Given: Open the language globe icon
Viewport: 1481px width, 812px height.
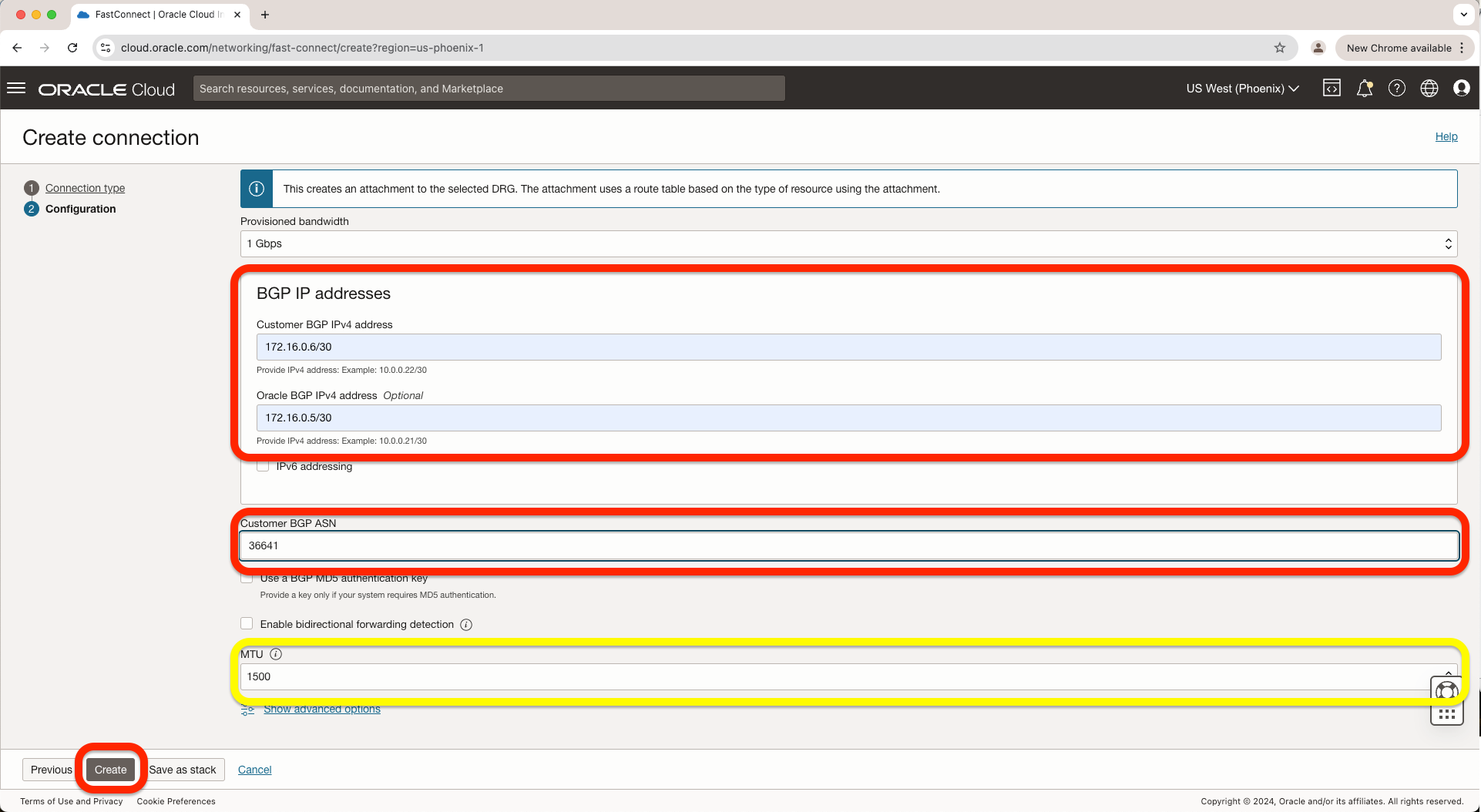Looking at the screenshot, I should coord(1429,89).
